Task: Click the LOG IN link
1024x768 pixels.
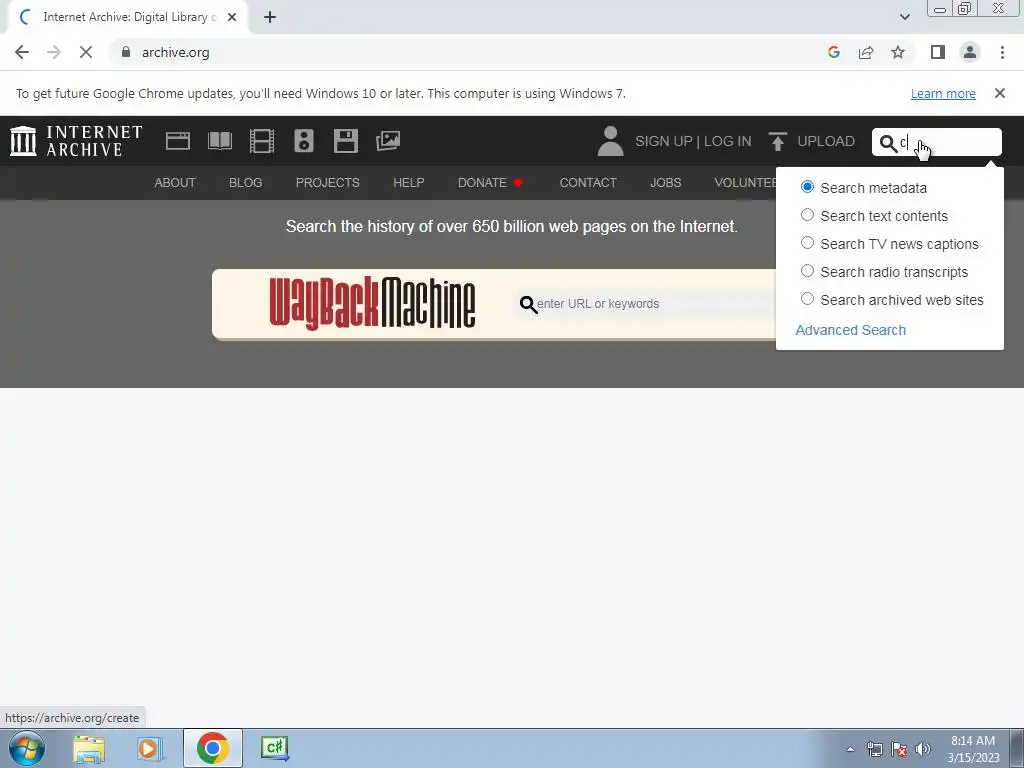Action: coord(728,141)
